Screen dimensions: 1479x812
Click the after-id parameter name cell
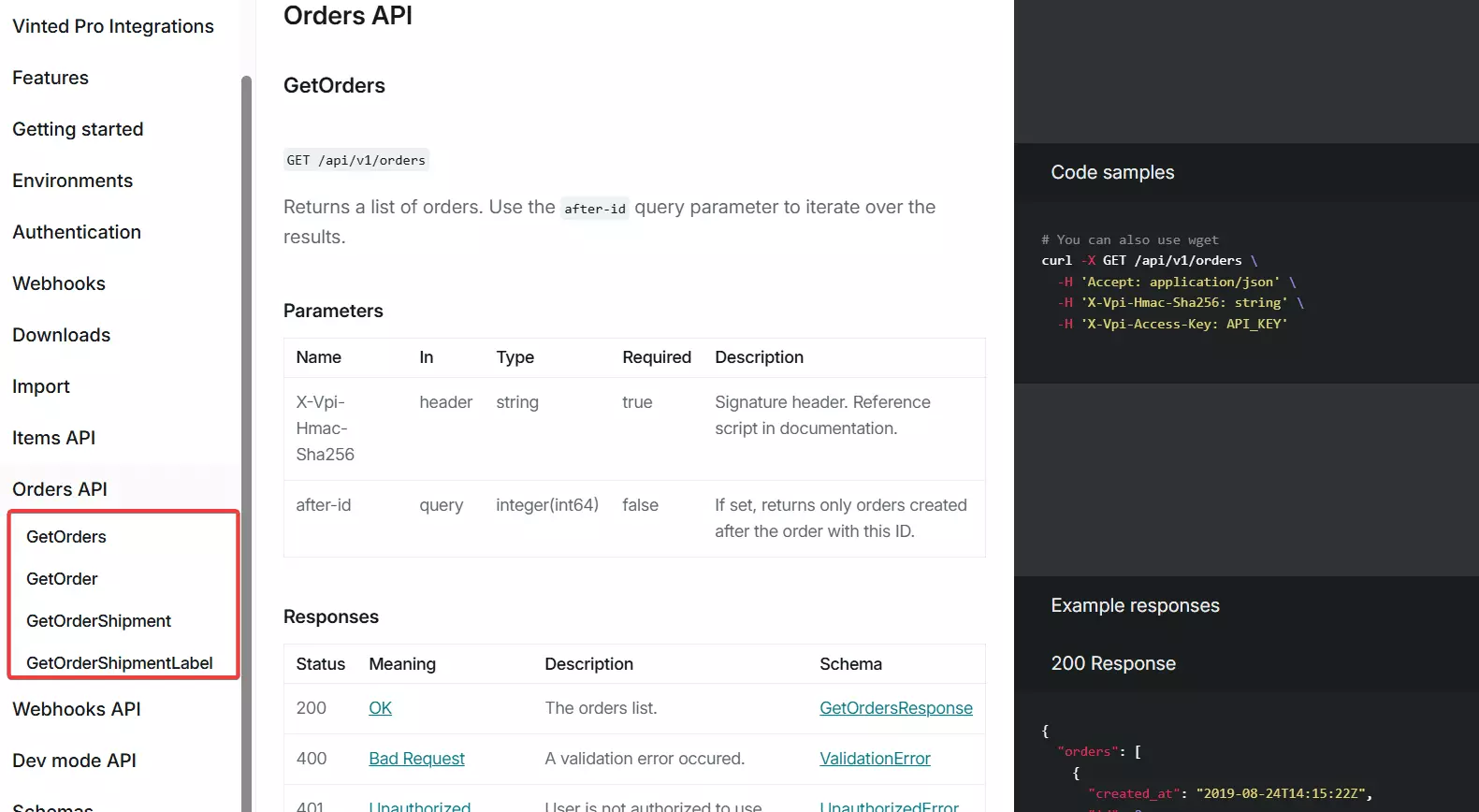pyautogui.click(x=324, y=505)
